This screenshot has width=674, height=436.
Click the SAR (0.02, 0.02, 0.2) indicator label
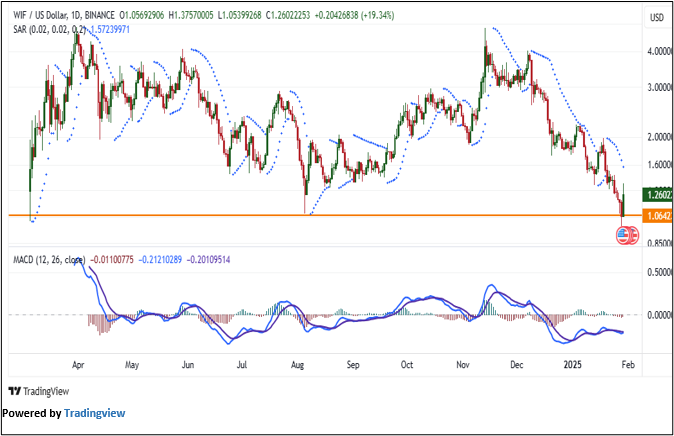click(49, 30)
